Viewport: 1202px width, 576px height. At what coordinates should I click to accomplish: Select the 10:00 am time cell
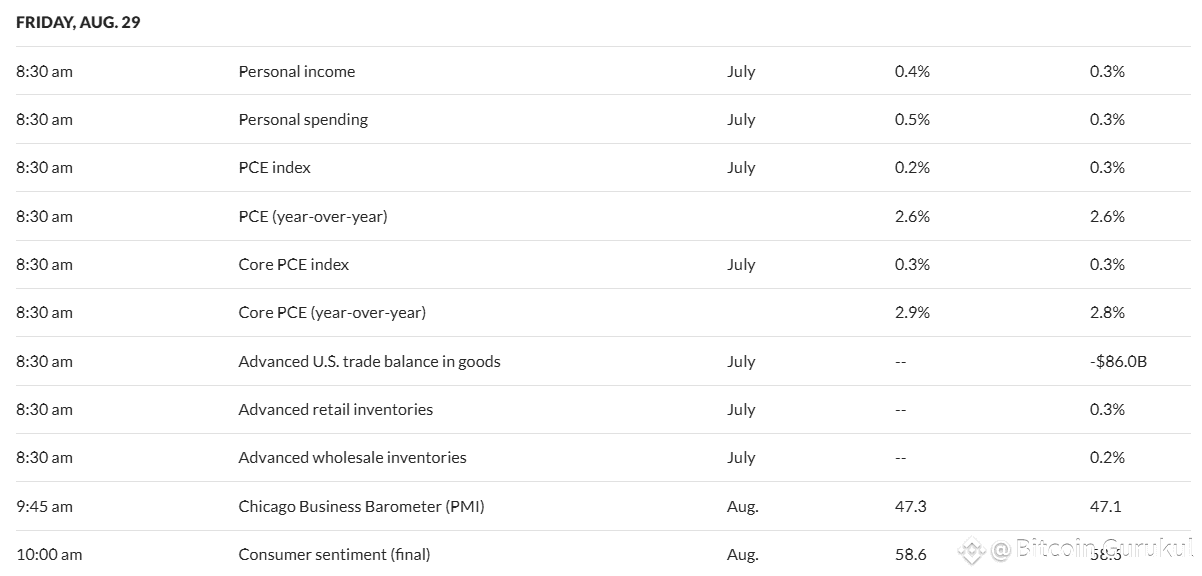pos(49,554)
